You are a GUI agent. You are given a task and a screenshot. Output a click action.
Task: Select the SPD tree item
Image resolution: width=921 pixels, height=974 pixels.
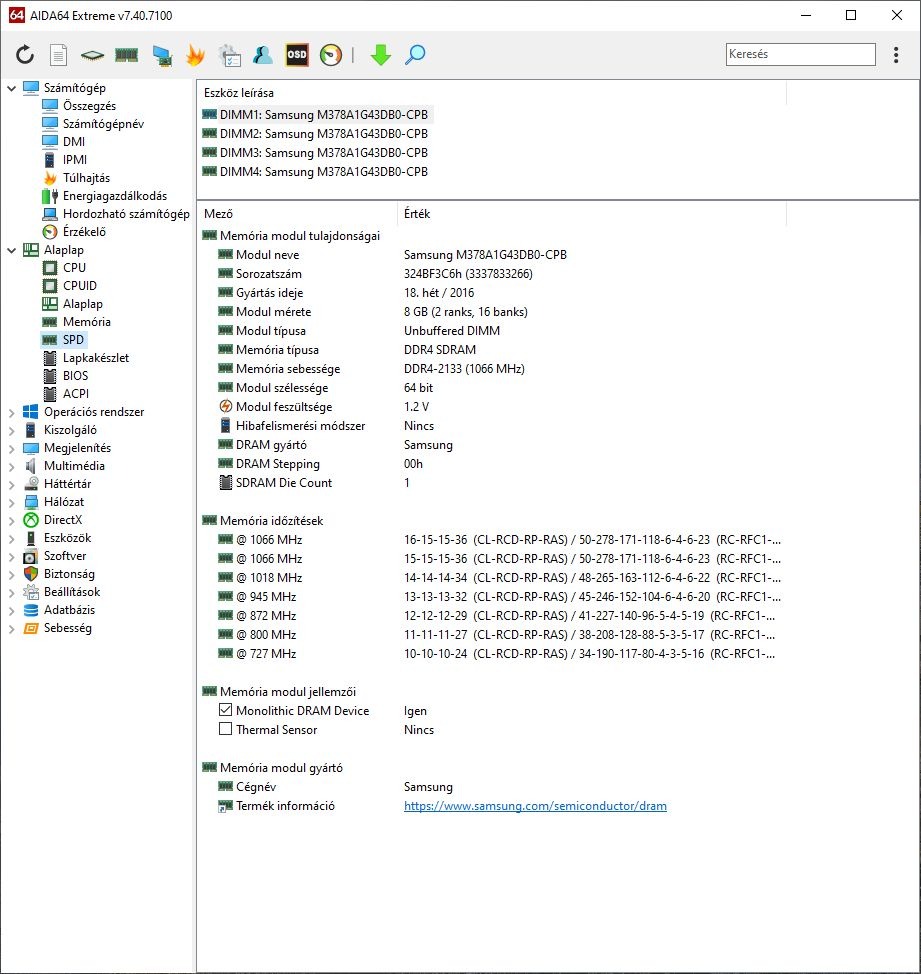pyautogui.click(x=73, y=340)
